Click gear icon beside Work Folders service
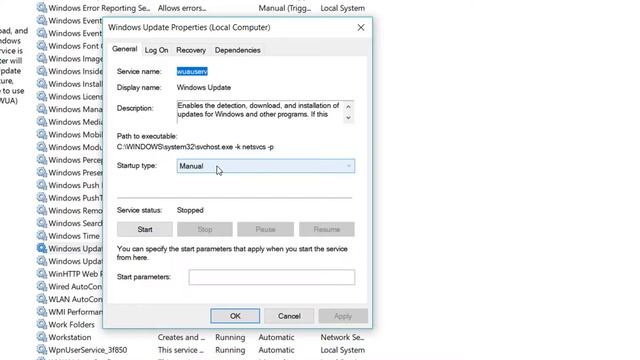The width and height of the screenshot is (640, 360). (x=42, y=324)
